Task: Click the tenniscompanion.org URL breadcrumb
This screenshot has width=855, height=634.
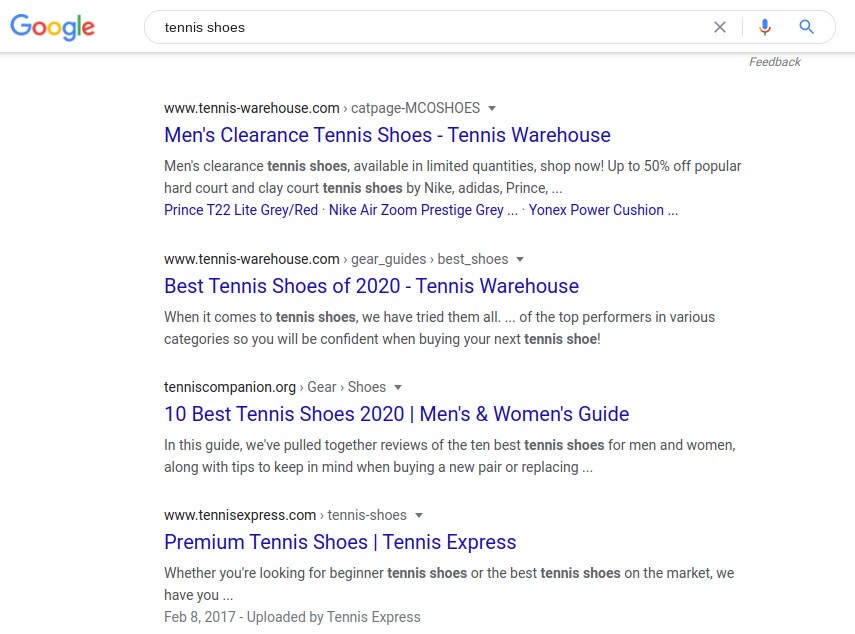Action: click(x=230, y=387)
